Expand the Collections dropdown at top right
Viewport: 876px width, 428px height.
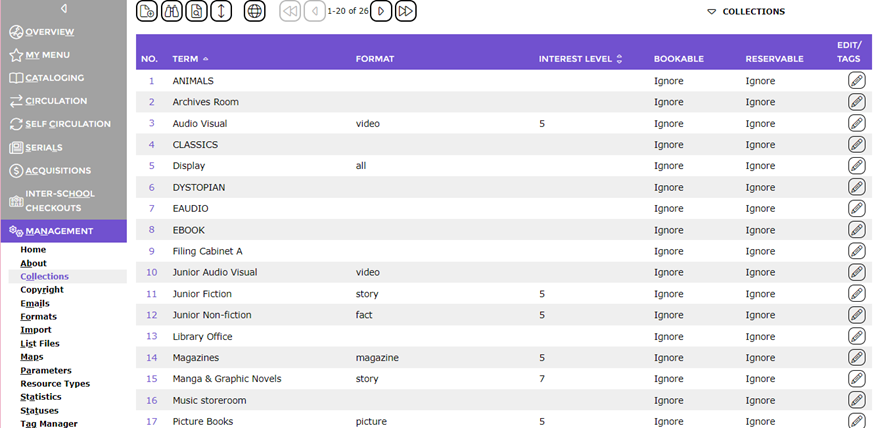(x=746, y=11)
